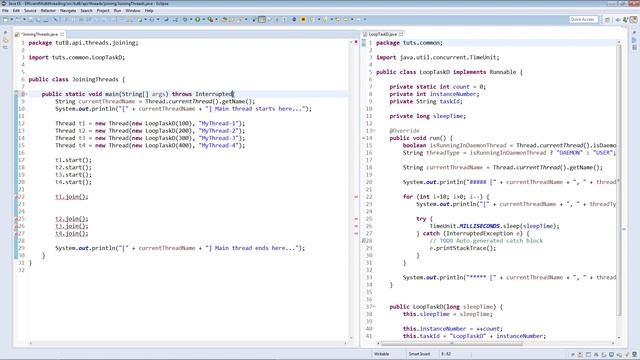Open the File menu
Viewport: 640px width, 360px height.
pyautogui.click(x=5, y=11)
